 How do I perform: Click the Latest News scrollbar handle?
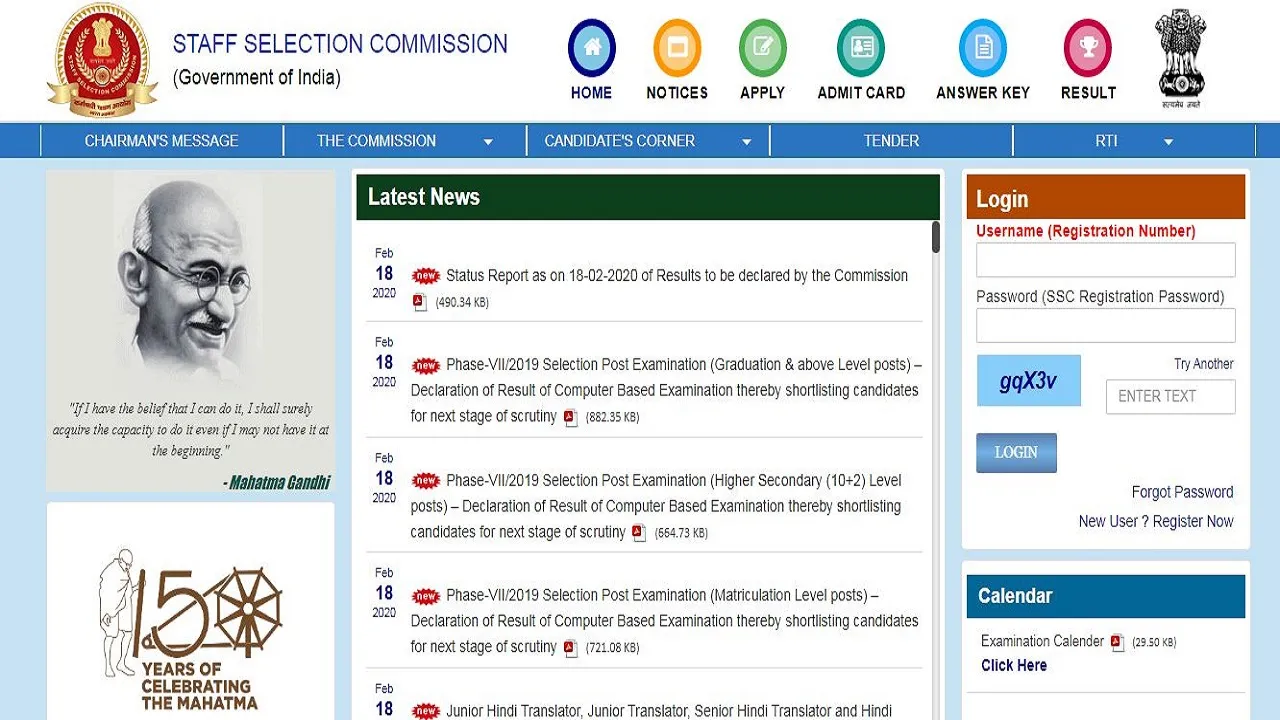tap(936, 237)
